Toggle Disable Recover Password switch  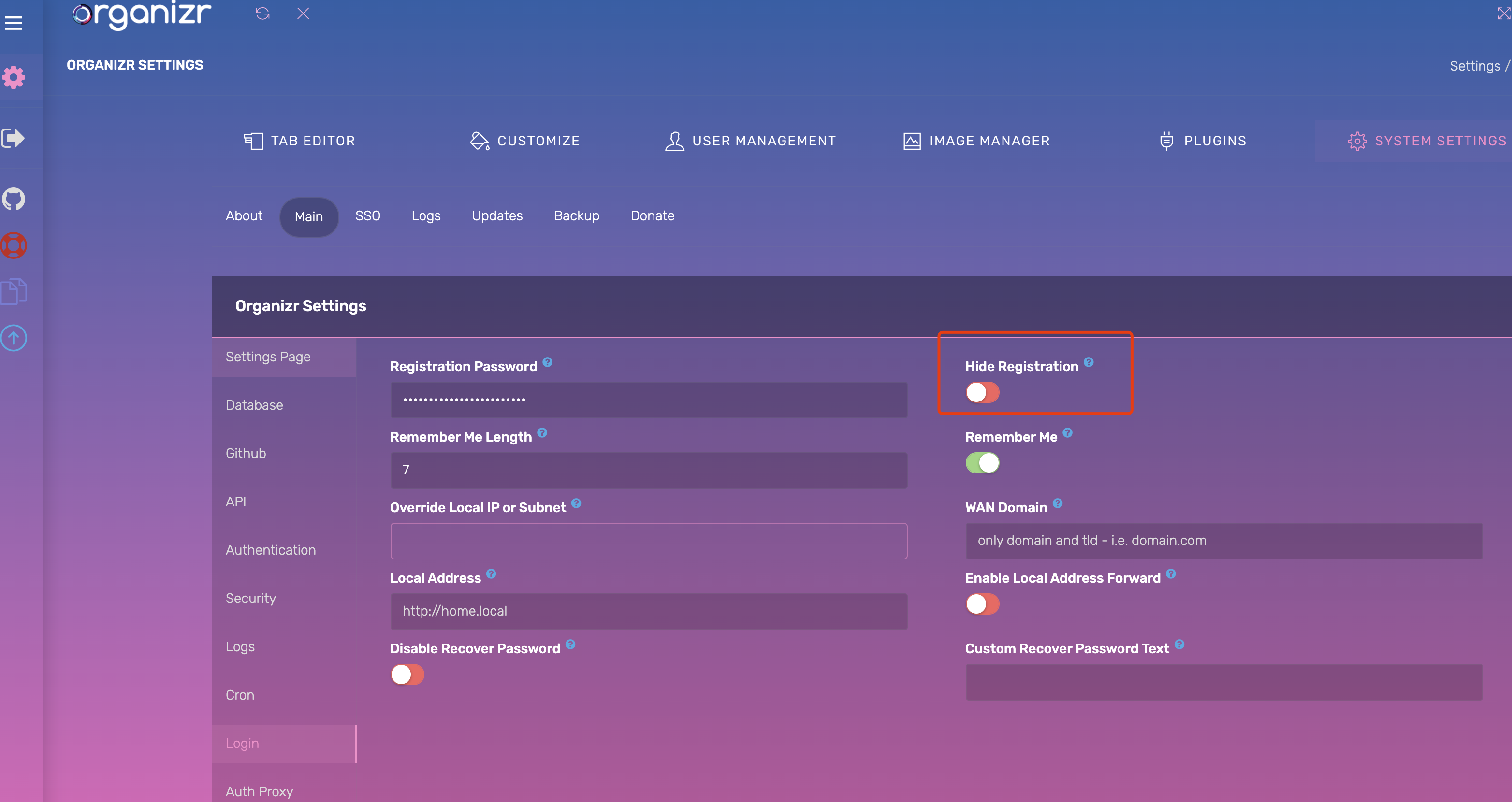(407, 674)
